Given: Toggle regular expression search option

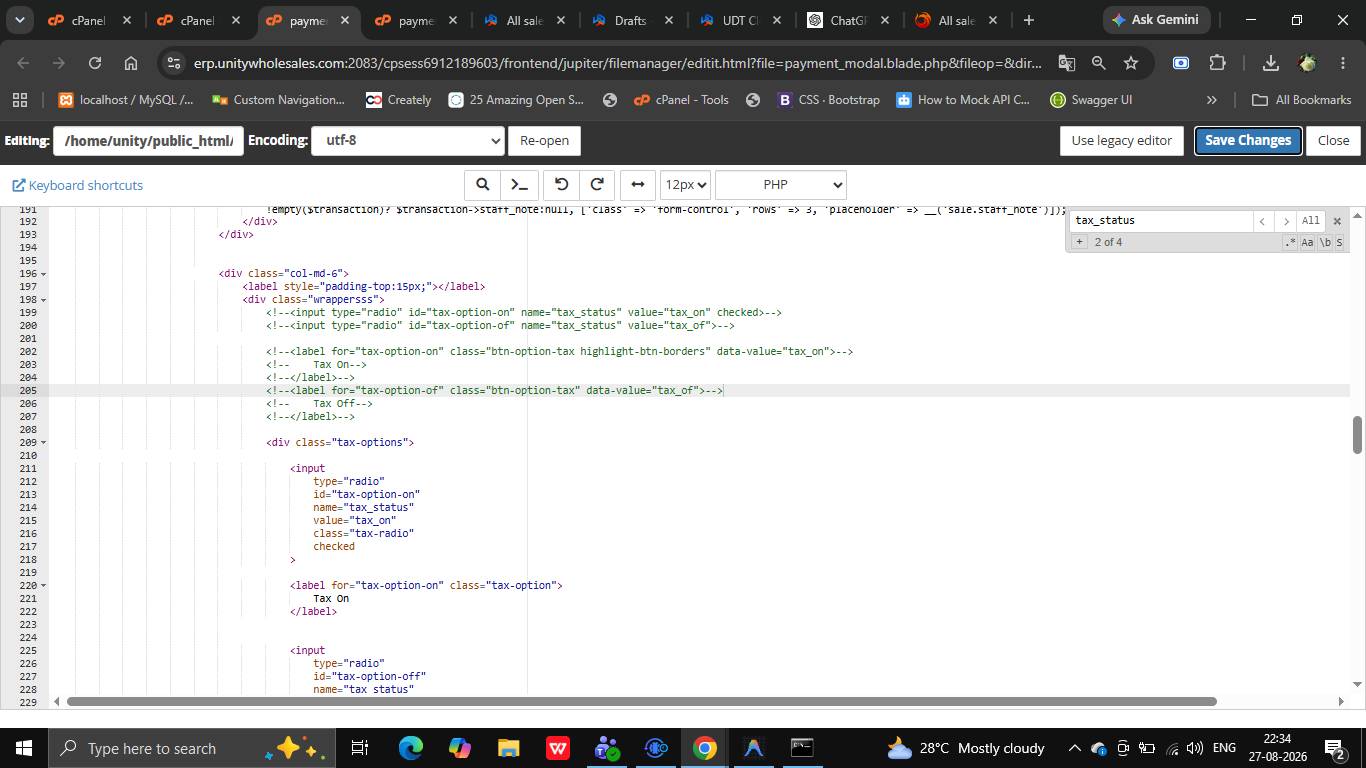Looking at the screenshot, I should (1290, 243).
